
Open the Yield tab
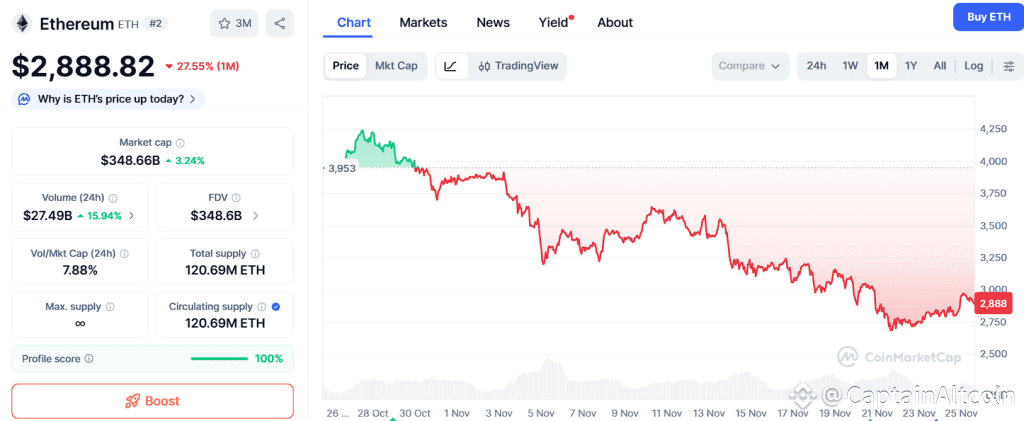tap(553, 22)
